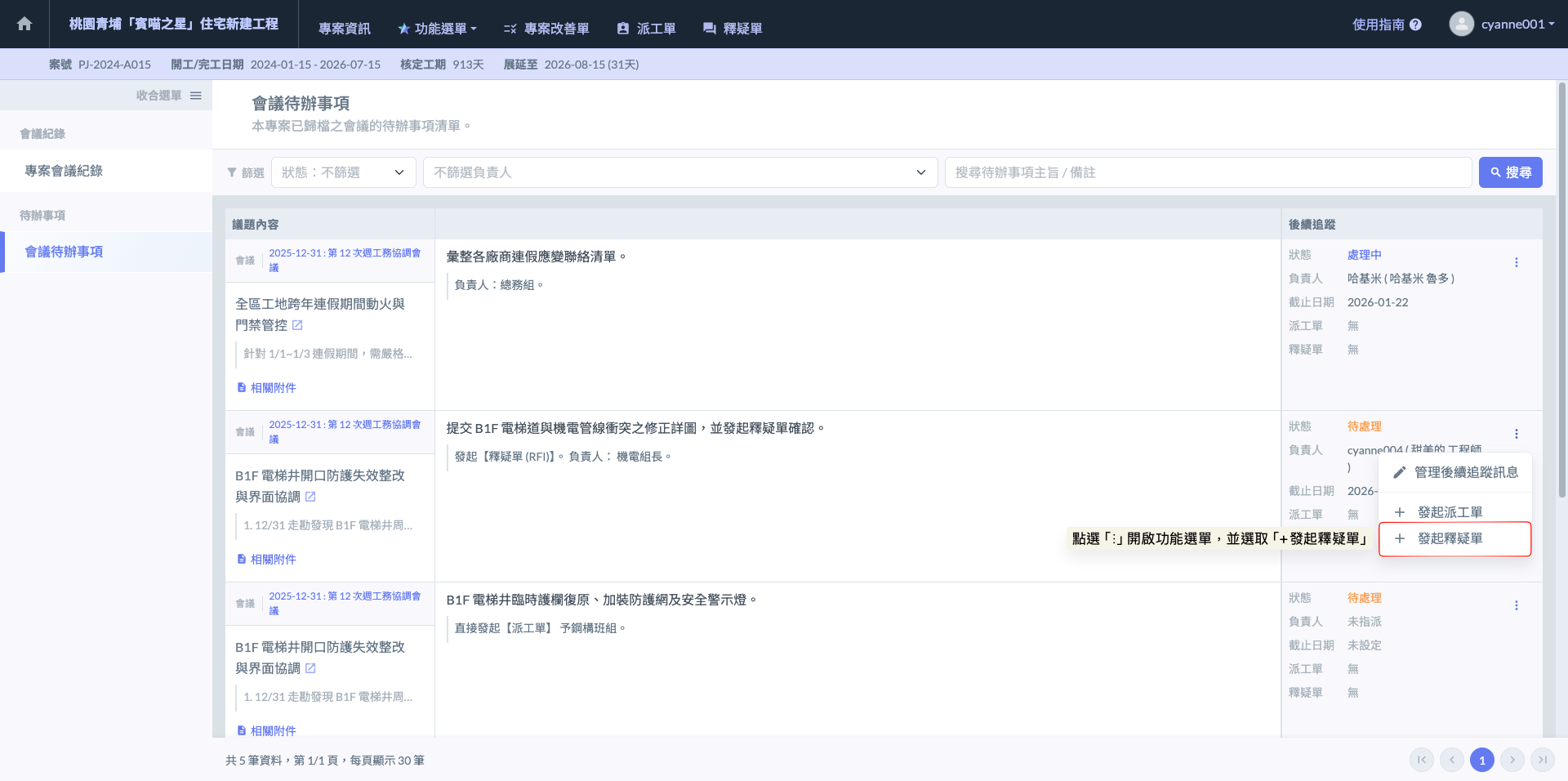The image size is (1568, 781).
Task: Go to last page arrow
Action: pos(1542,760)
